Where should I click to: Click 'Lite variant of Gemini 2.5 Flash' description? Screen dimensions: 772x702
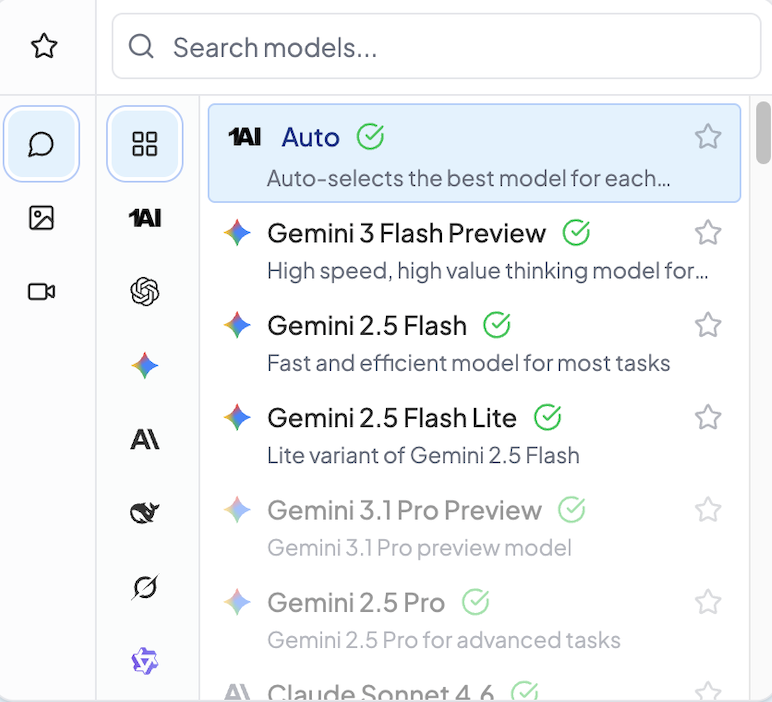pos(423,455)
